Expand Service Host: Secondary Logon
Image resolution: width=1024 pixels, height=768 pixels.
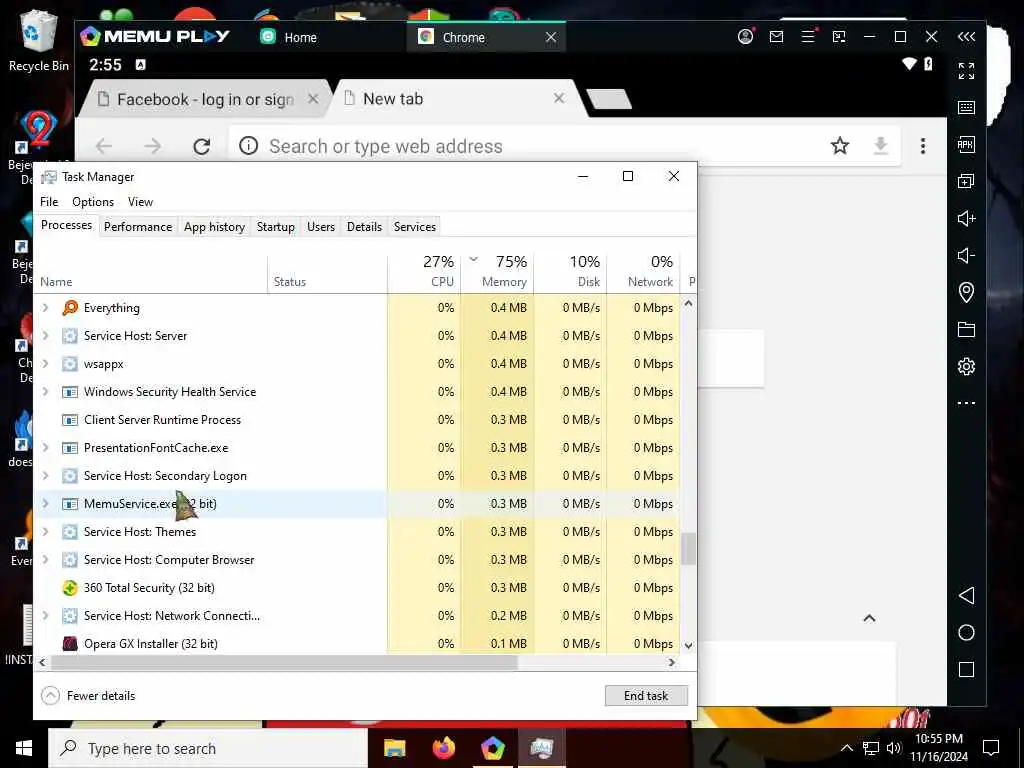[x=45, y=476]
